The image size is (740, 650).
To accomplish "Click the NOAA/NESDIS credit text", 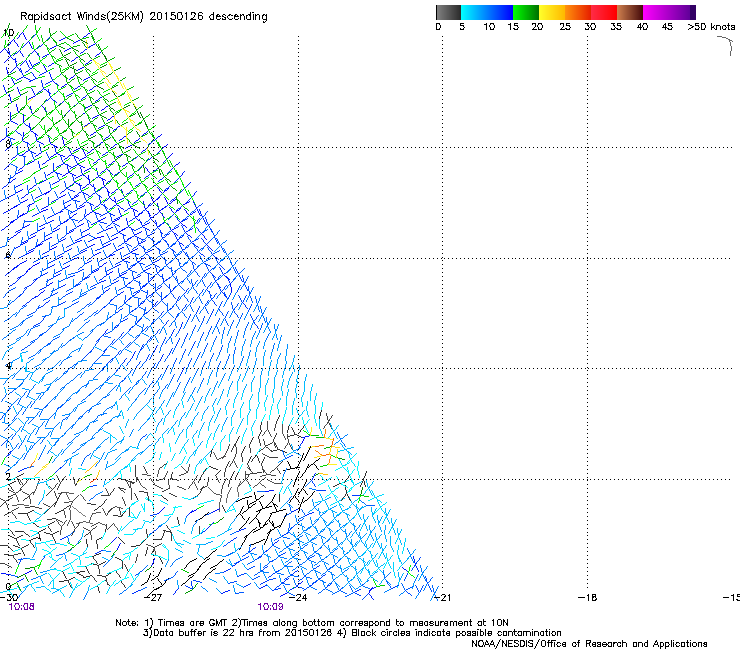I will tap(589, 644).
